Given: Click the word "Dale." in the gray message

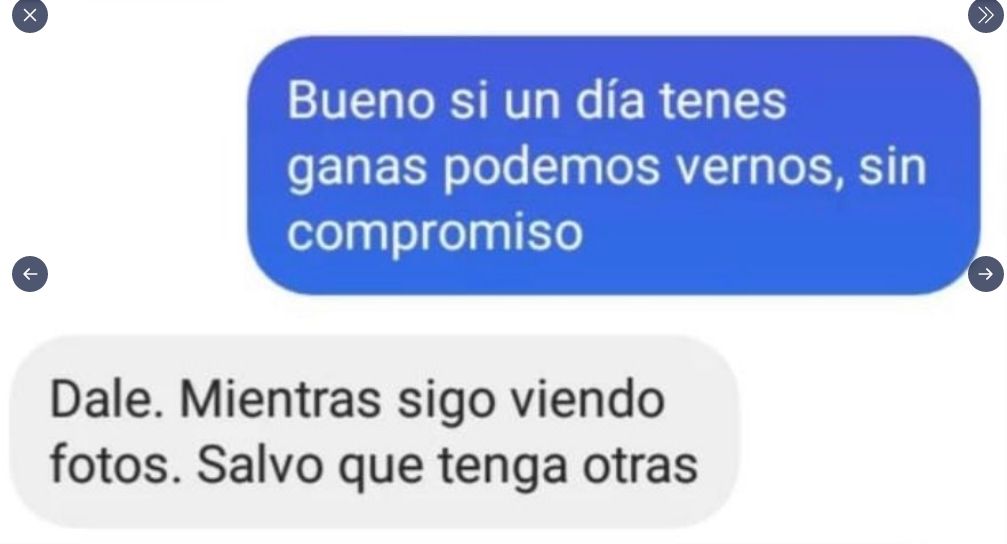Looking at the screenshot, I should coord(107,400).
